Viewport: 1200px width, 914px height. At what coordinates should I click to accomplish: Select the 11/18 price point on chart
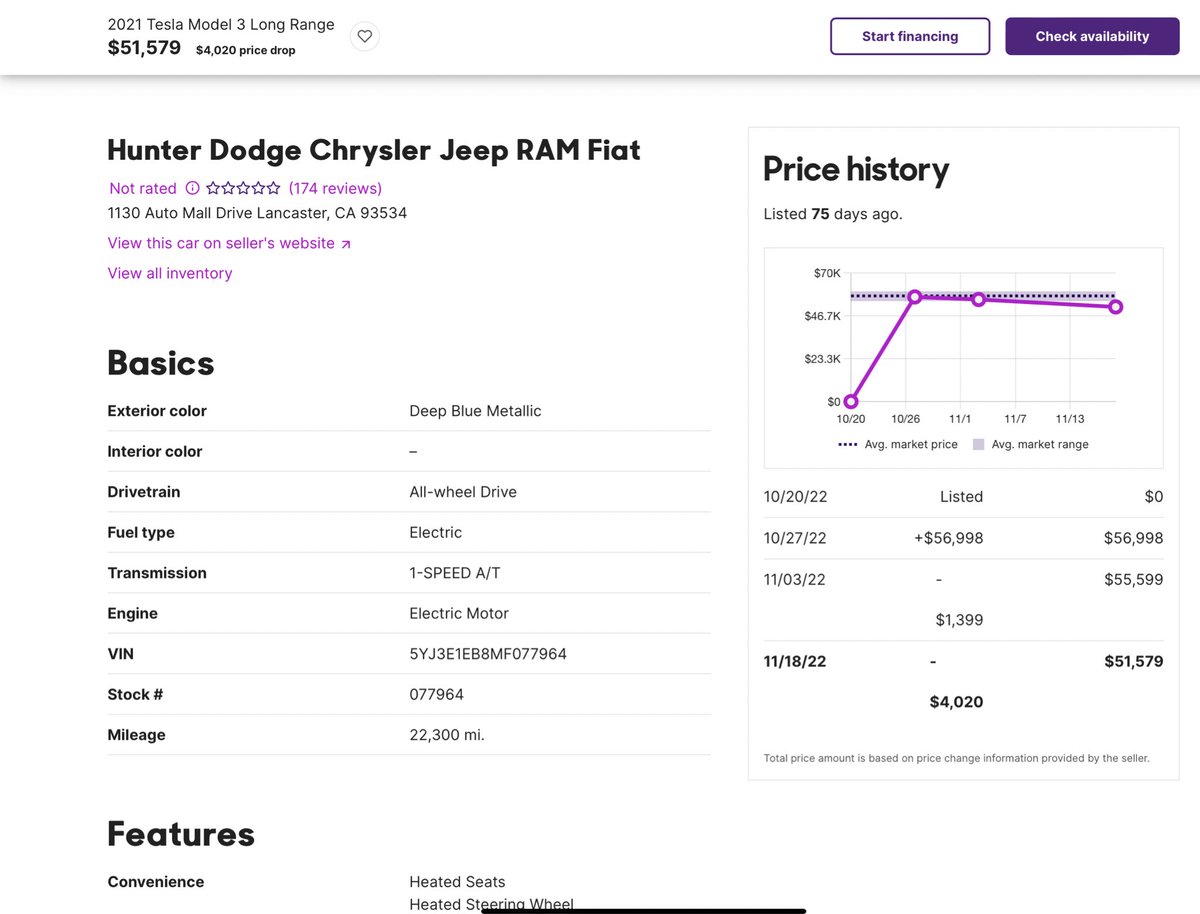coord(1116,307)
